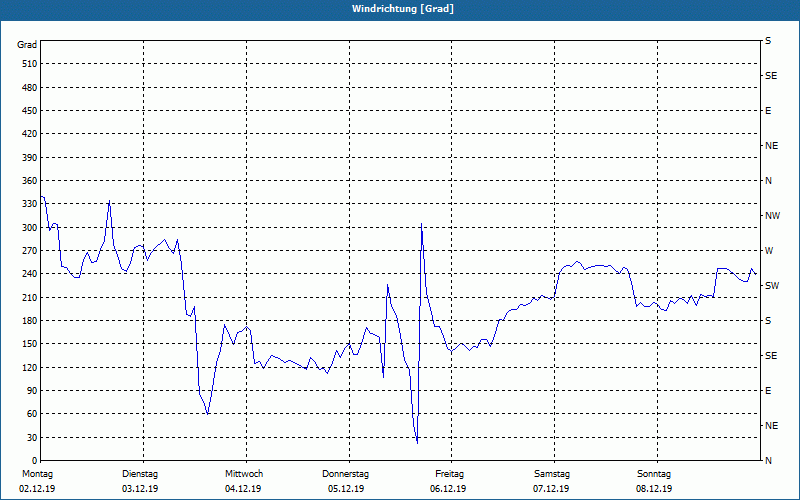The height and width of the screenshot is (500, 800).
Task: Click the y-axis value 330
Action: 30,204
